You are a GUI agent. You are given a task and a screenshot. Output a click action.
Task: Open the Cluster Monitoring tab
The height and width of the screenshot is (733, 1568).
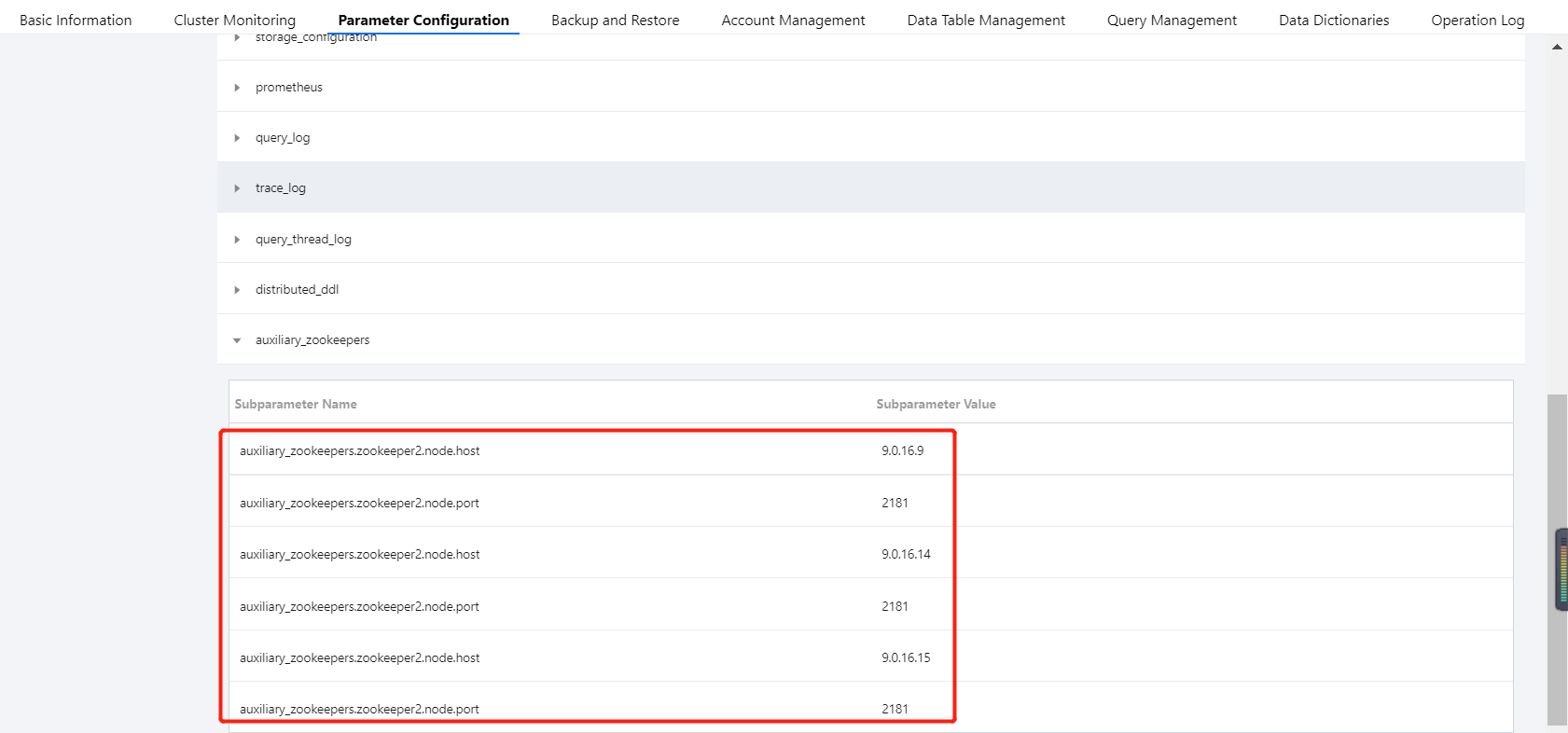point(234,20)
